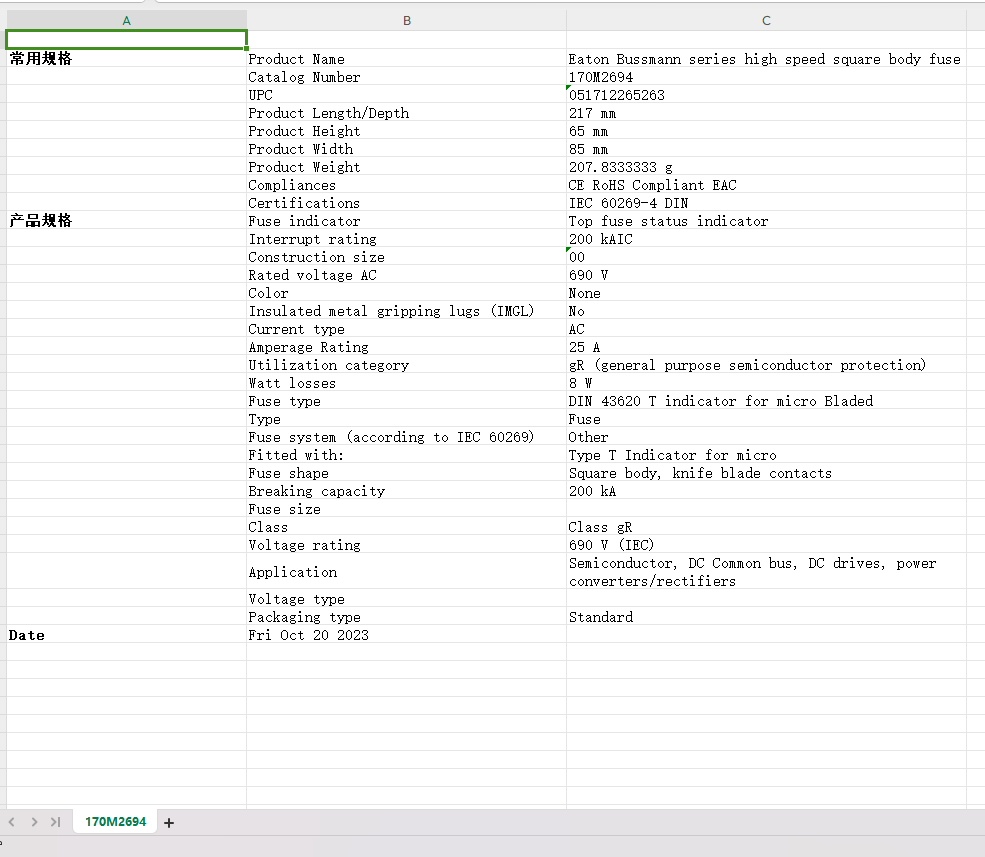Select column A header
985x857 pixels.
click(x=126, y=21)
